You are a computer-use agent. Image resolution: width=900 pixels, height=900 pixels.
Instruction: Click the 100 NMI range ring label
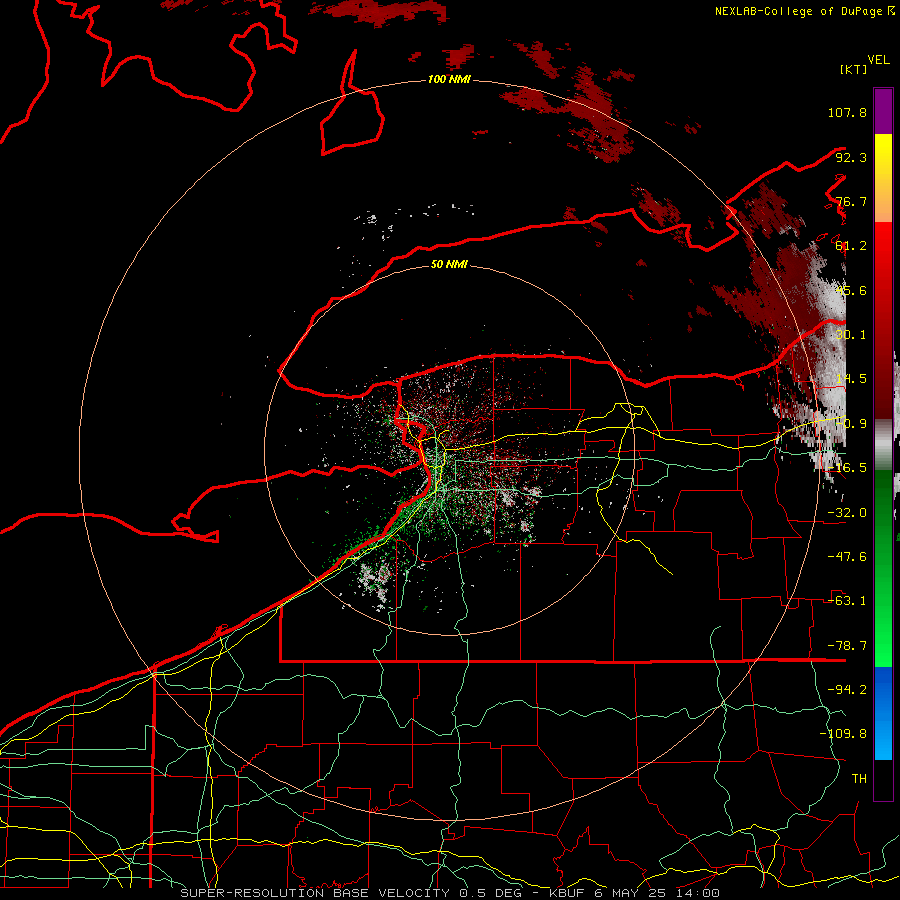click(449, 79)
